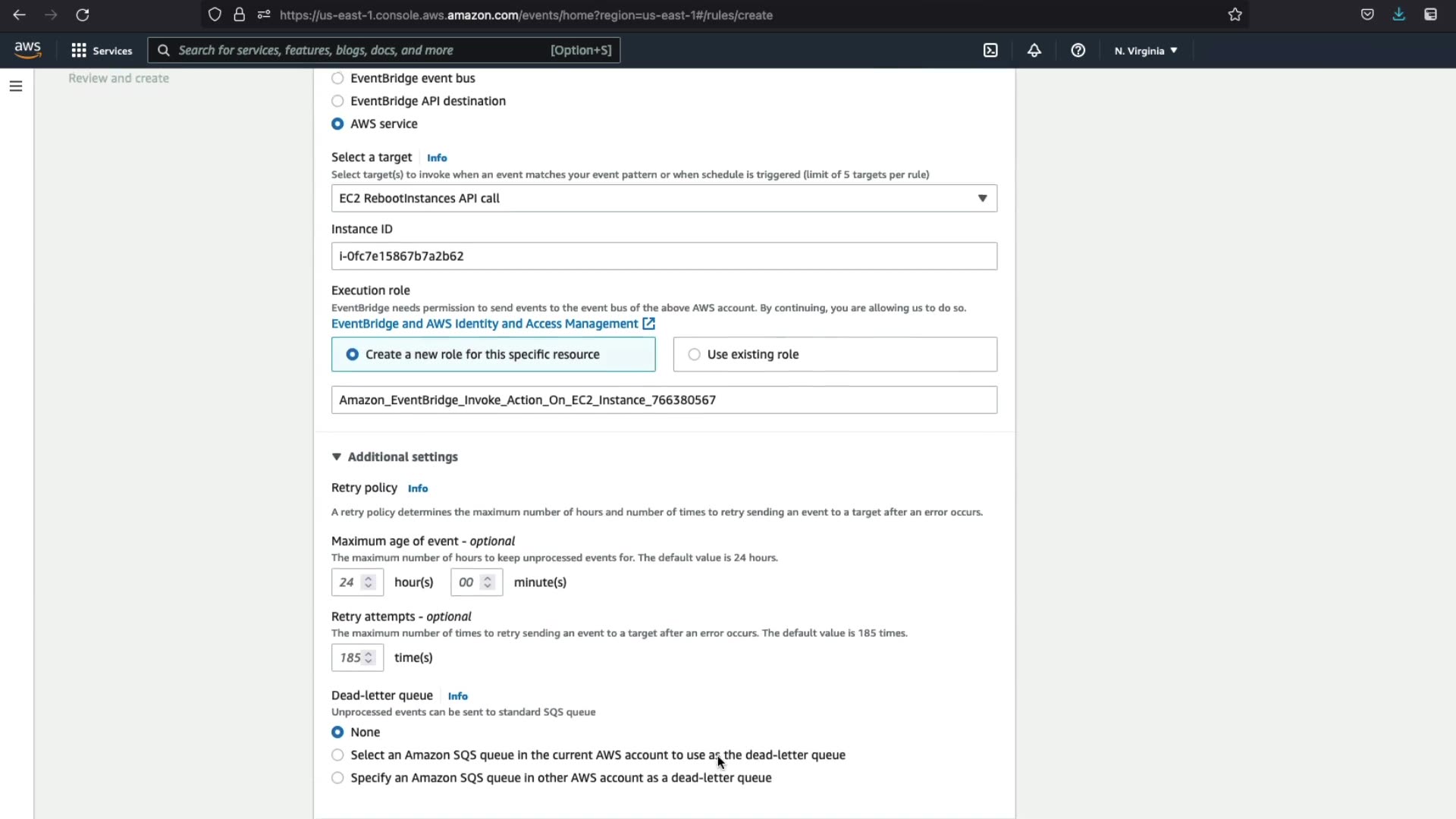Open notifications bell icon
This screenshot has width=1456, height=819.
pos(1034,50)
